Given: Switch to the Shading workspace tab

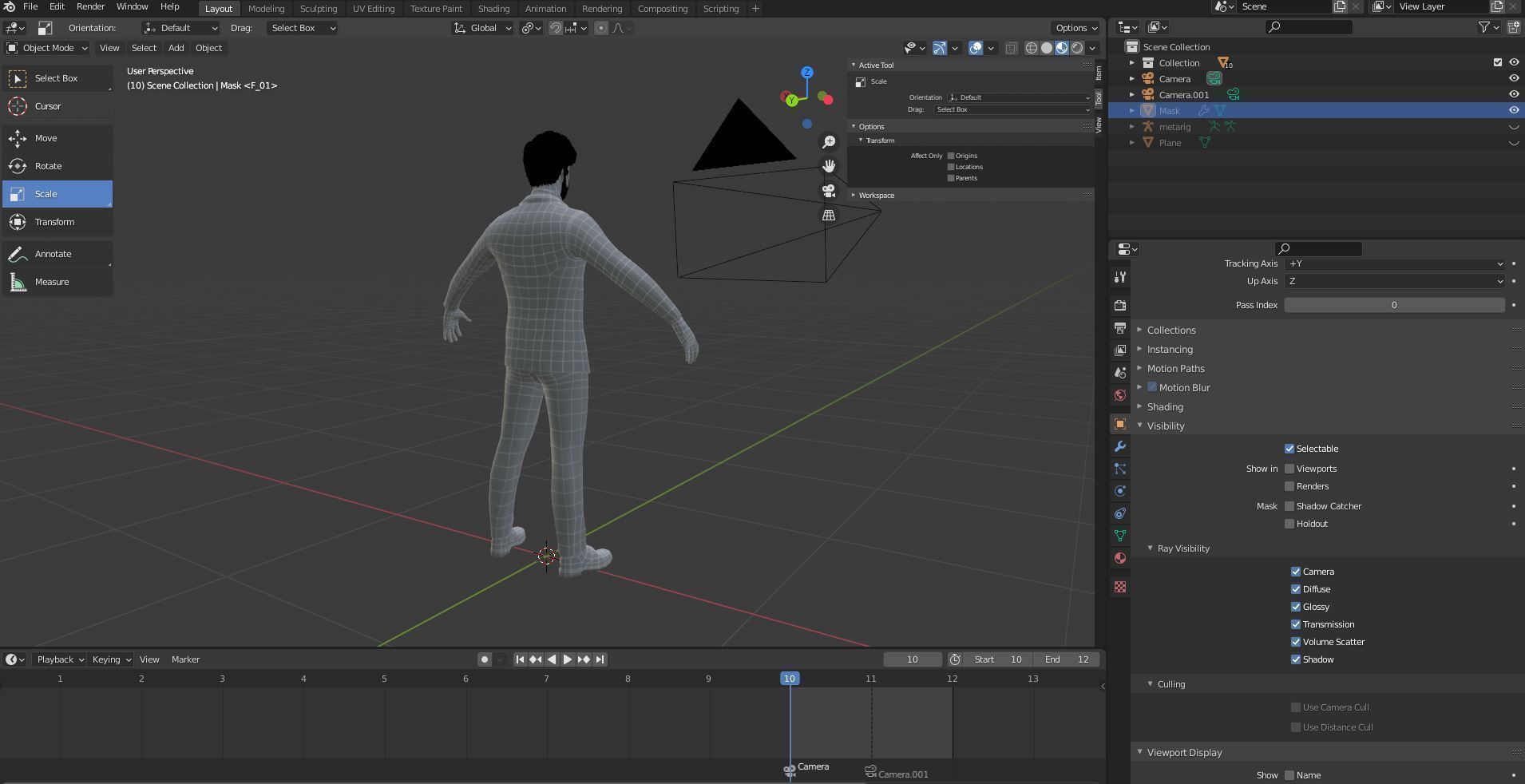Looking at the screenshot, I should point(493,9).
